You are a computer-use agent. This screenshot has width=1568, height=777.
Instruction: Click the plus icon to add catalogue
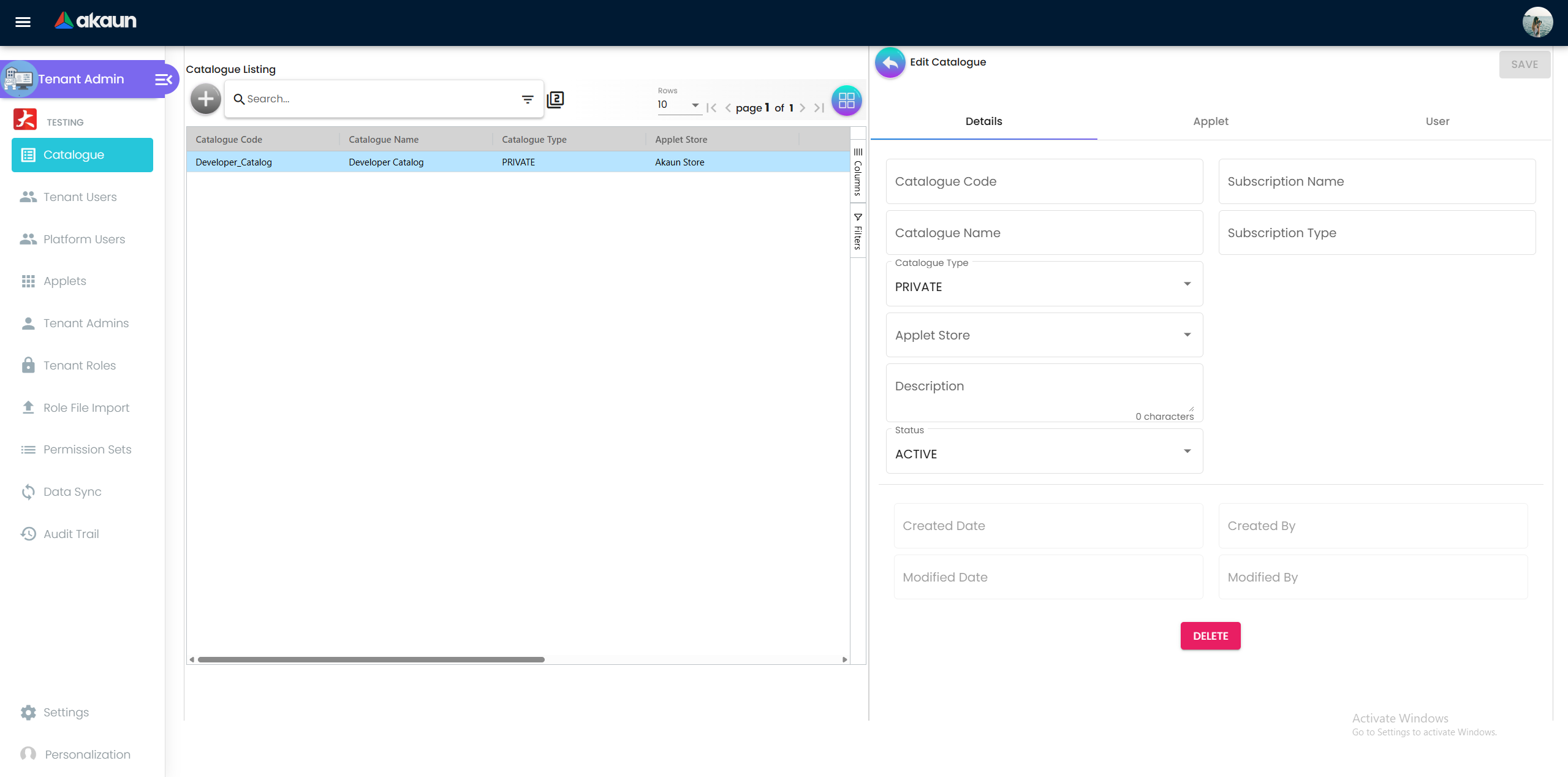coord(206,99)
